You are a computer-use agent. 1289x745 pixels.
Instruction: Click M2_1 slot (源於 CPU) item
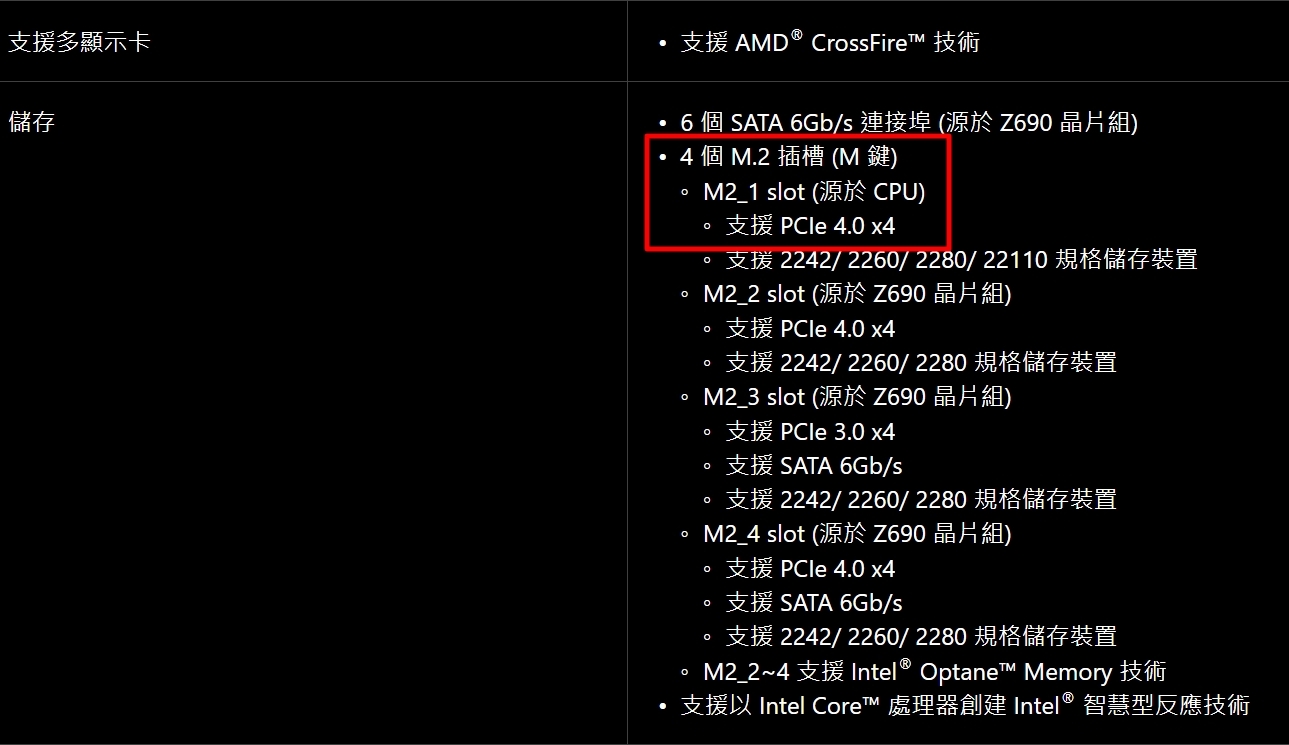[x=814, y=191]
